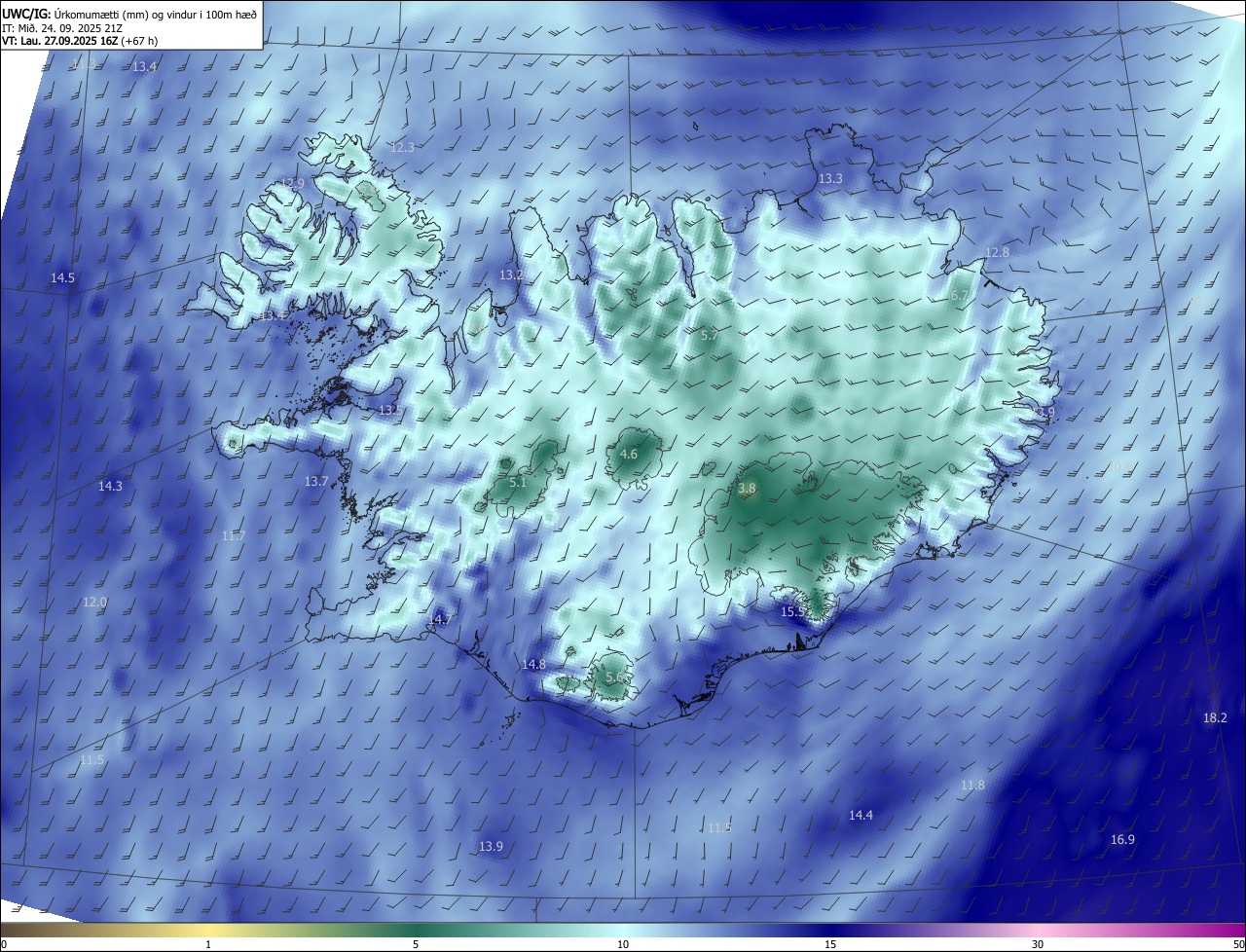Pick the color scale tick labeled 15
Viewport: 1246px width, 952px height.
click(x=830, y=944)
